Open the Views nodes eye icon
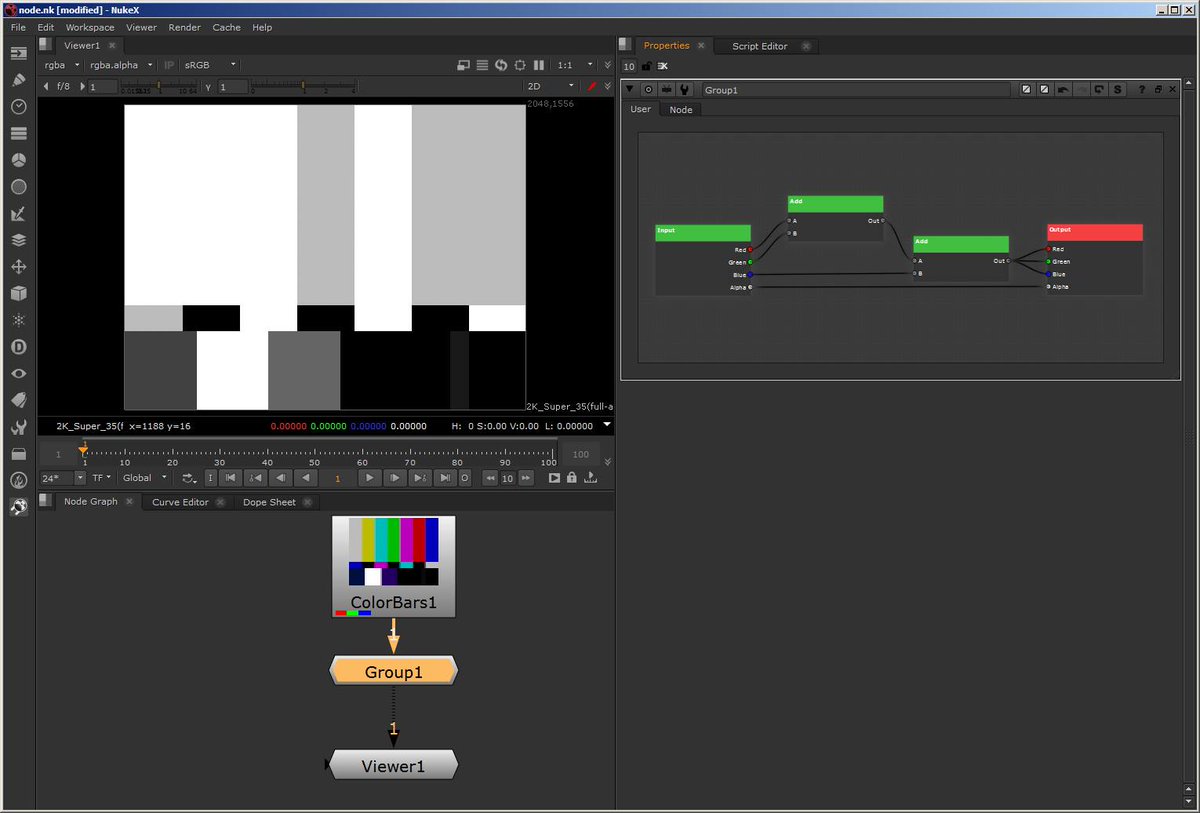The height and width of the screenshot is (813, 1200). [18, 374]
